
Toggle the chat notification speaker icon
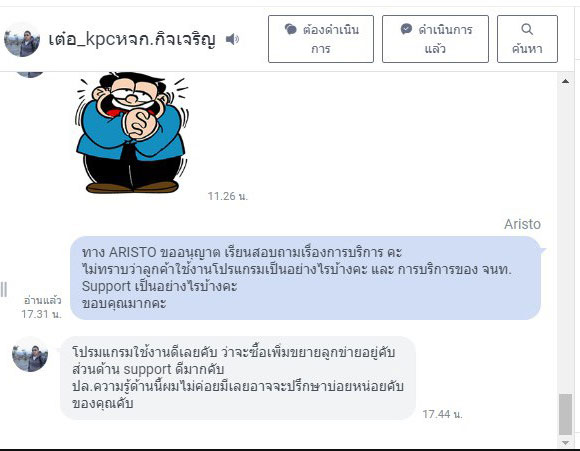tap(232, 39)
